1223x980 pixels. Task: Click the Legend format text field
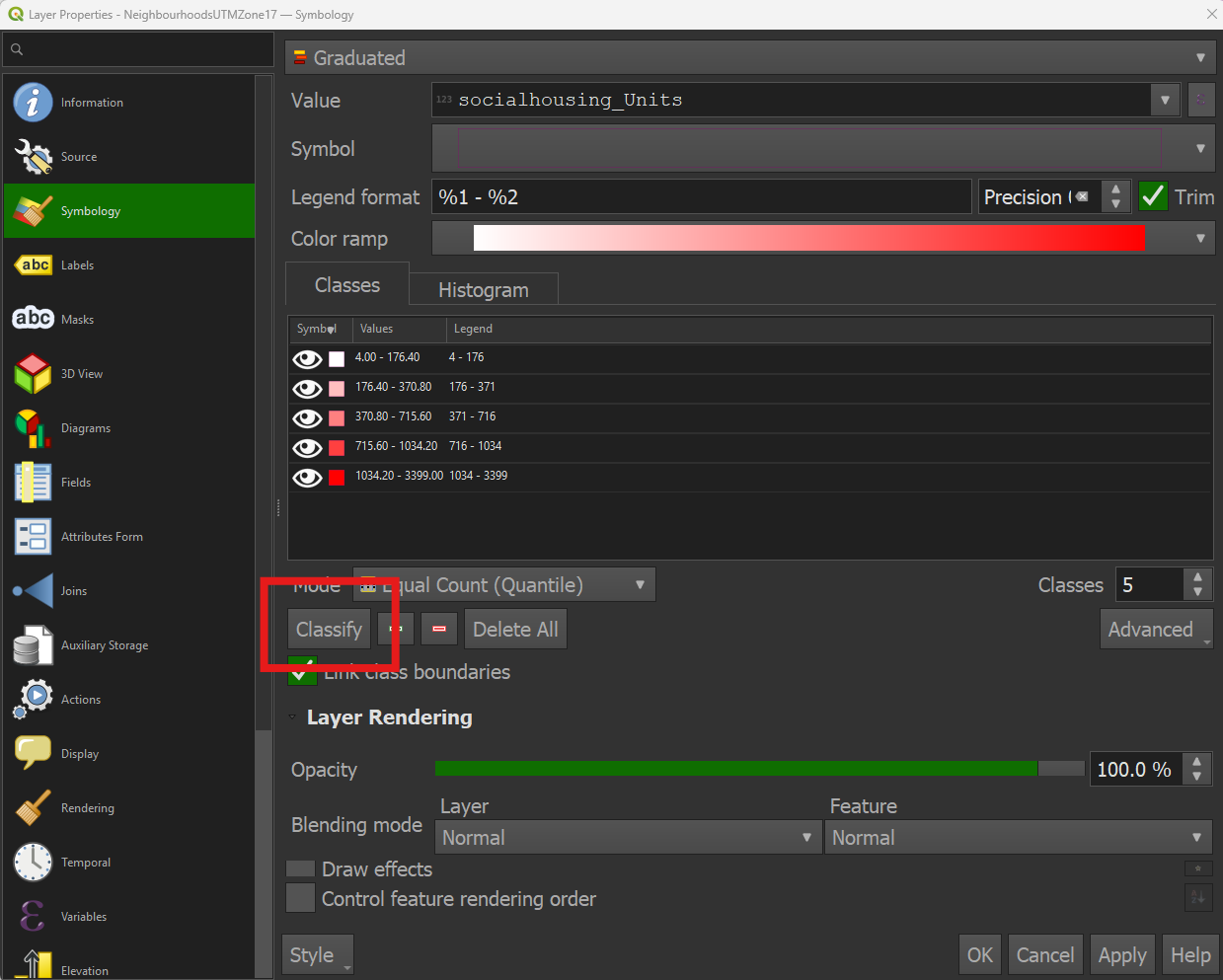pos(702,196)
